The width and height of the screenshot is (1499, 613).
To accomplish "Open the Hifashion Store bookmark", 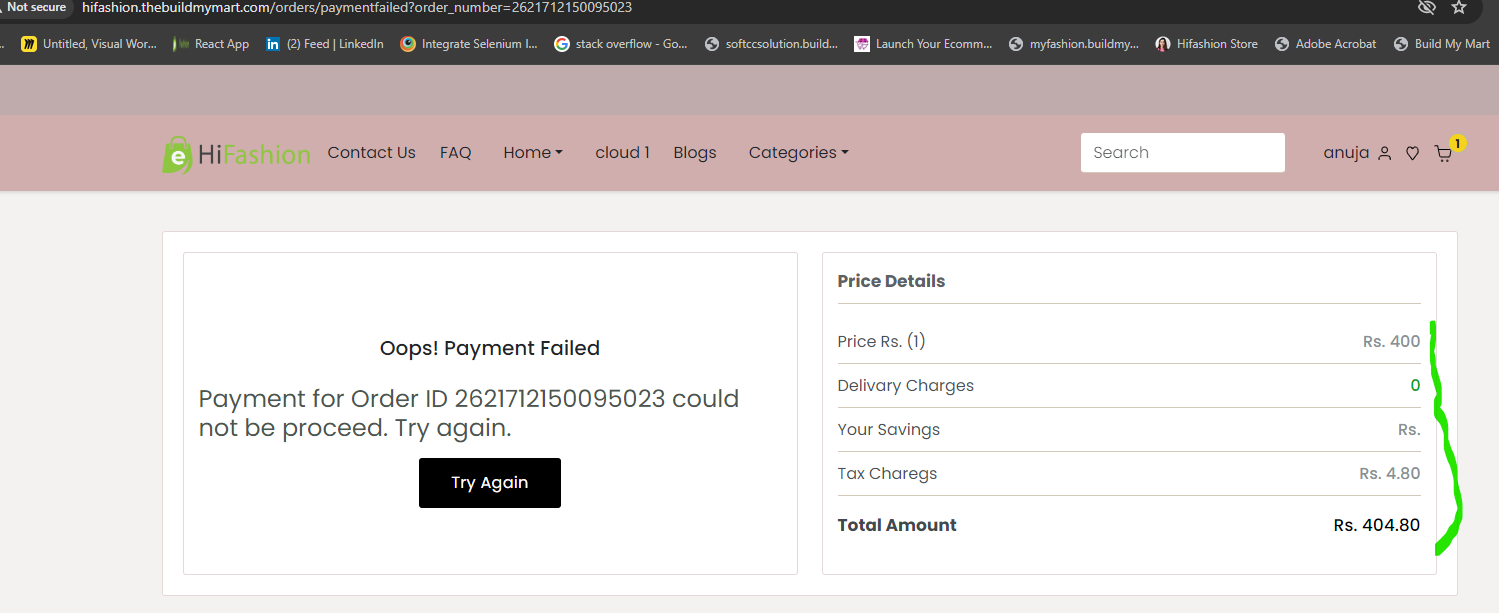I will (1207, 44).
